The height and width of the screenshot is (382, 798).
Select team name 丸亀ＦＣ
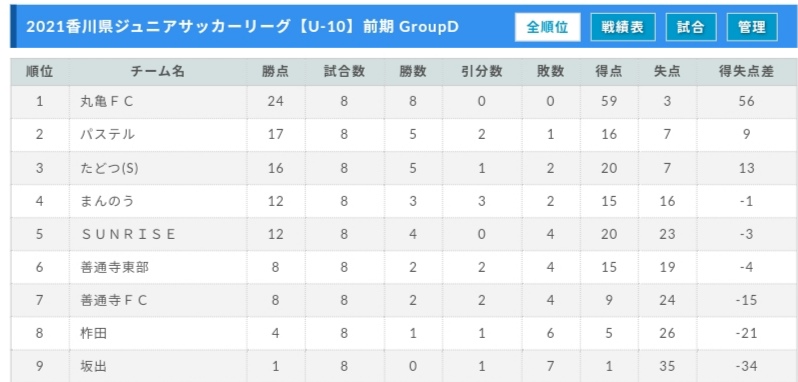pos(106,102)
